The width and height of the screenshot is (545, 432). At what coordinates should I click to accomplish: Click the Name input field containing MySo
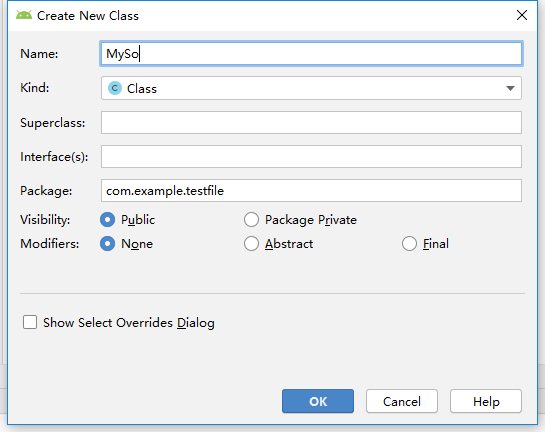point(311,54)
